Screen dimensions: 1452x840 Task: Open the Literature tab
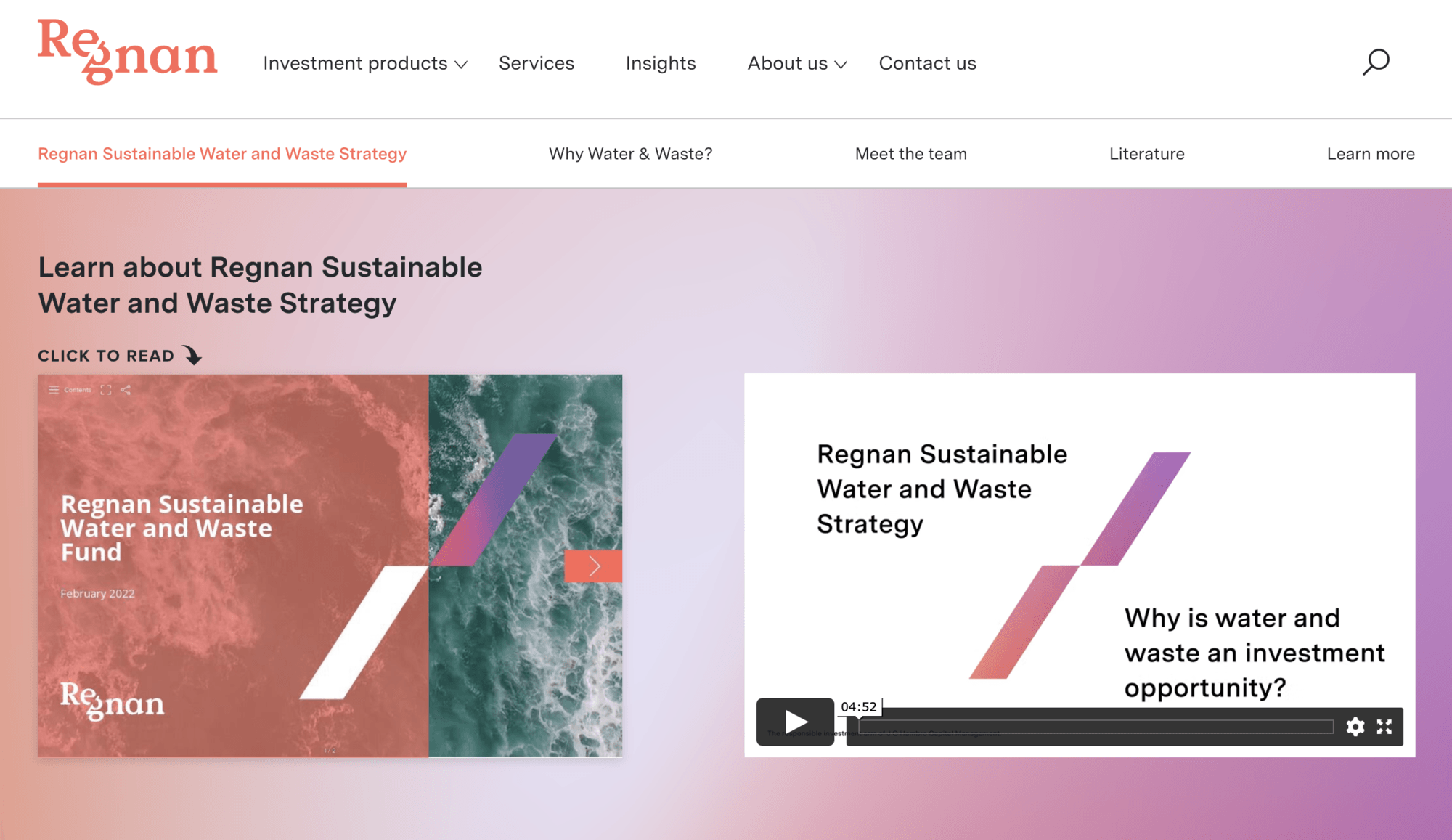point(1146,154)
